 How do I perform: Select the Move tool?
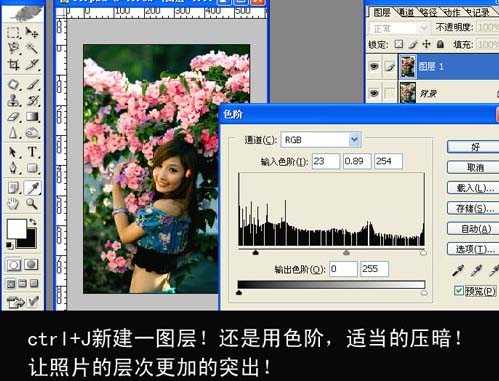pos(32,32)
